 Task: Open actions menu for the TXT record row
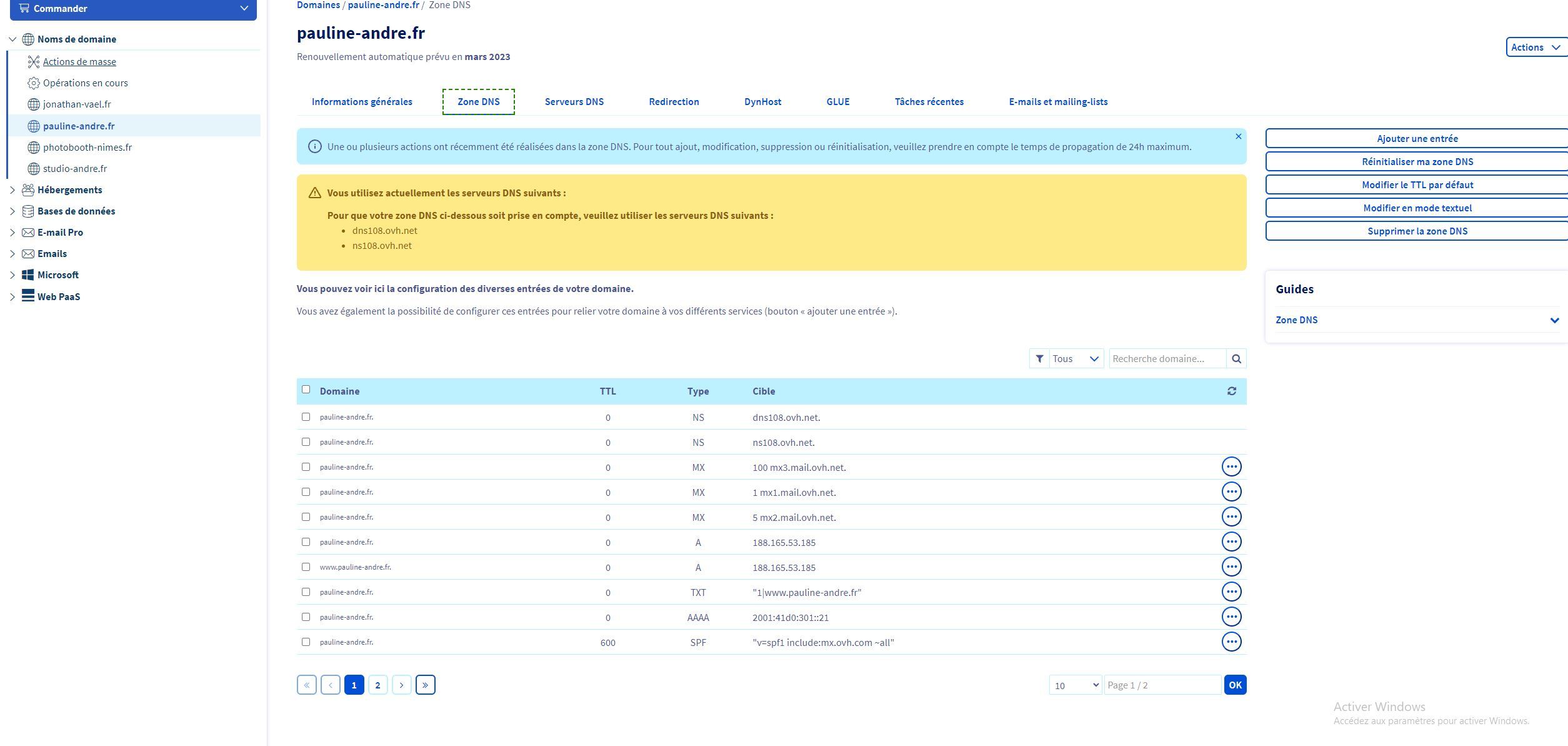[1231, 592]
